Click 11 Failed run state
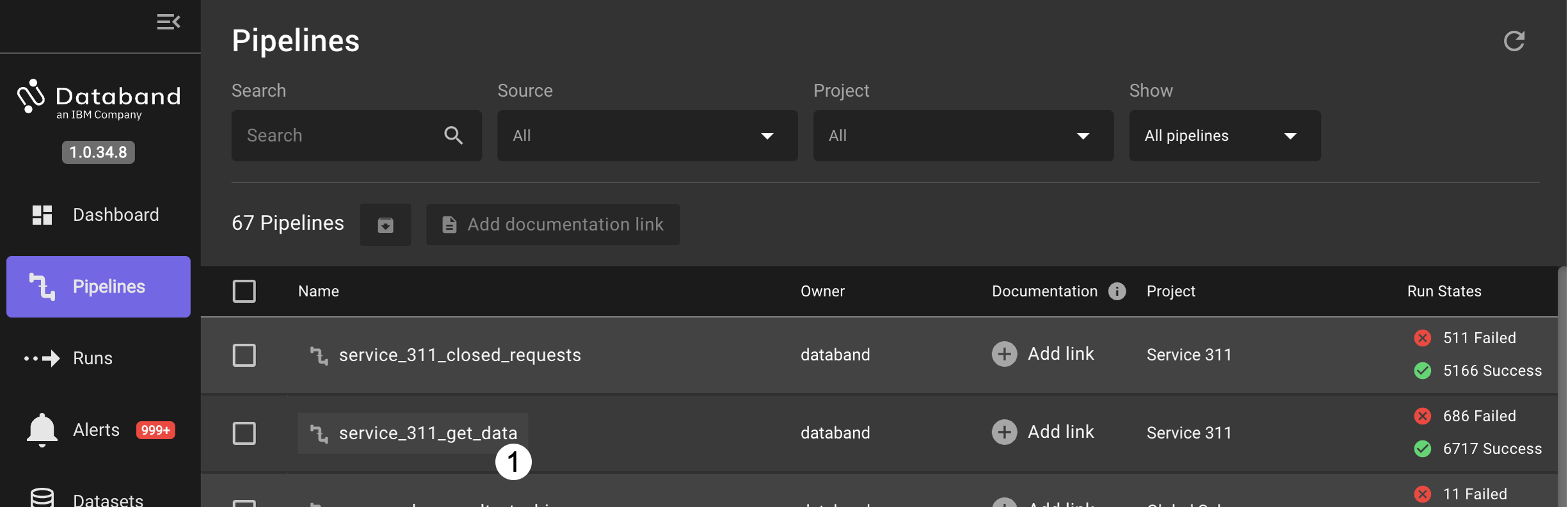Screen dimensions: 1568x507 coord(1460,494)
